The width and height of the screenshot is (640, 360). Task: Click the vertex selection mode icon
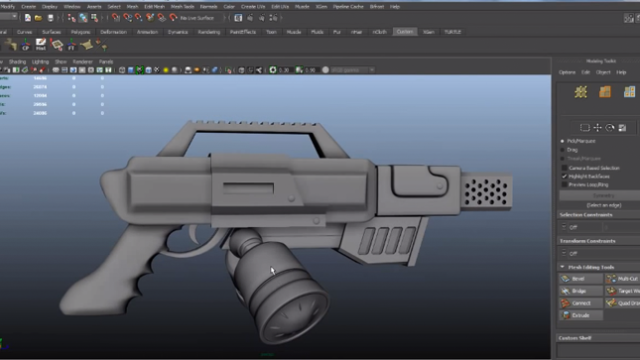tap(580, 92)
